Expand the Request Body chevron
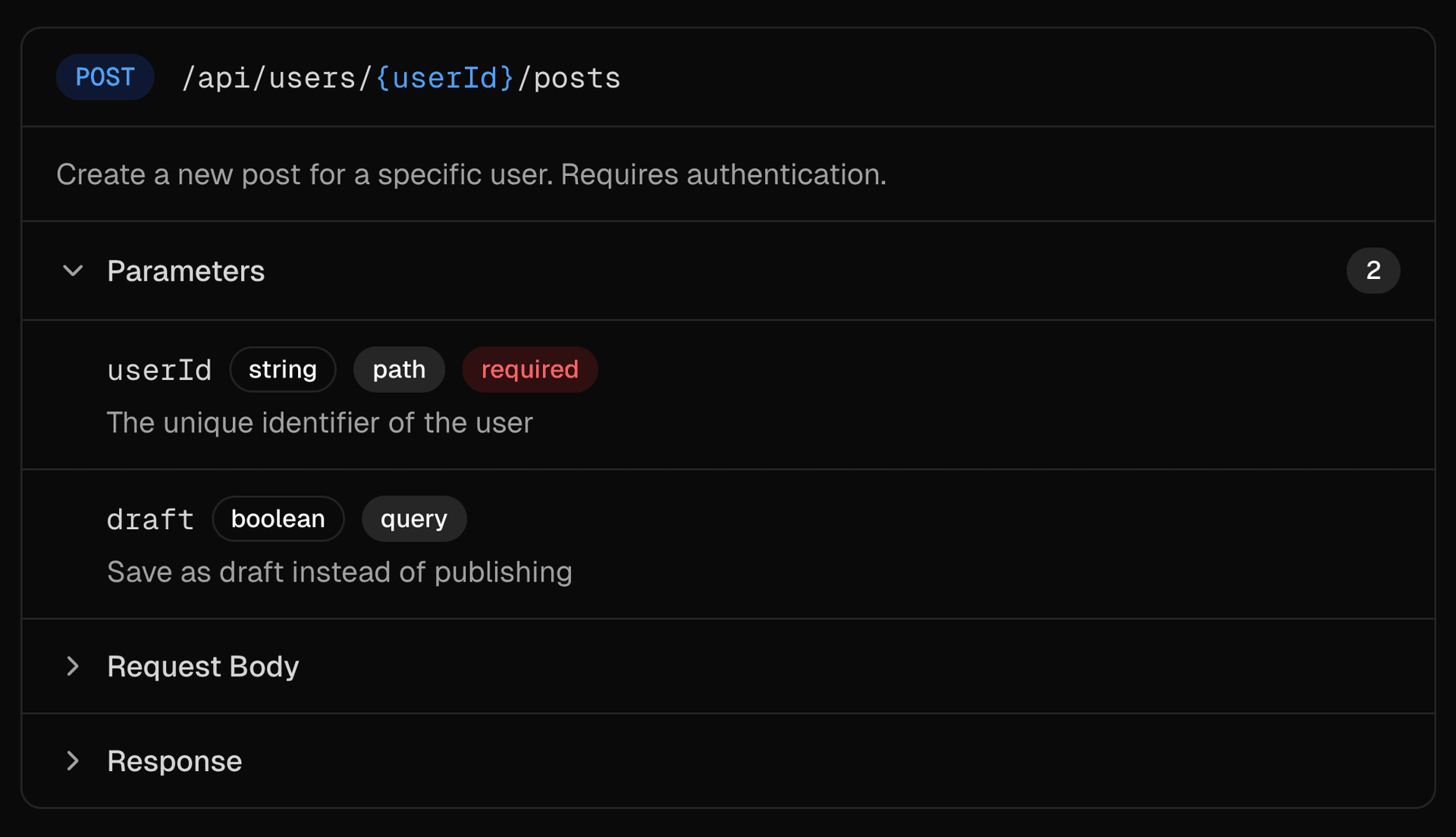This screenshot has width=1456, height=837. [x=73, y=666]
